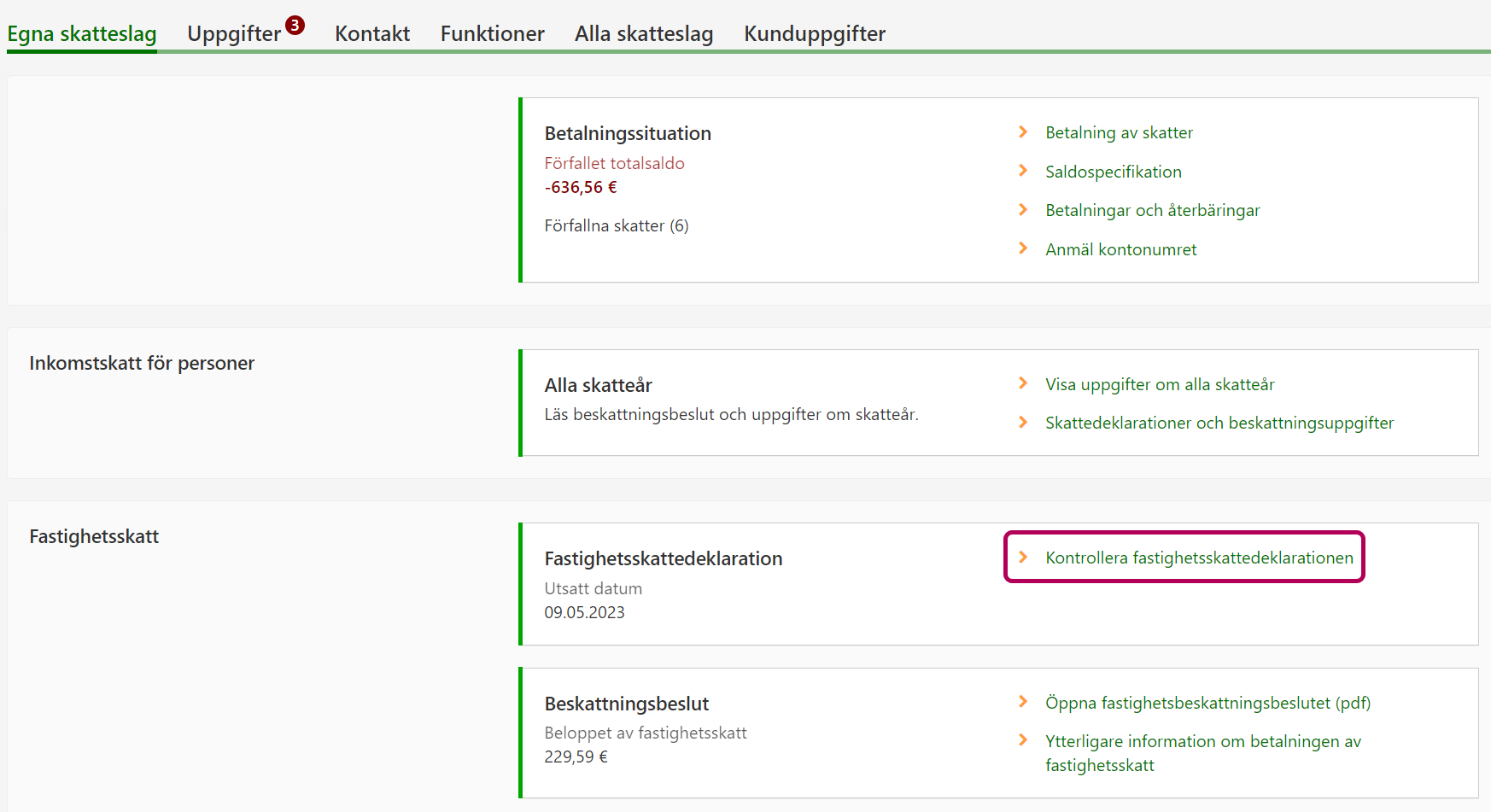
Task: Open Förfallna skatter (6) entry
Action: coord(617,225)
